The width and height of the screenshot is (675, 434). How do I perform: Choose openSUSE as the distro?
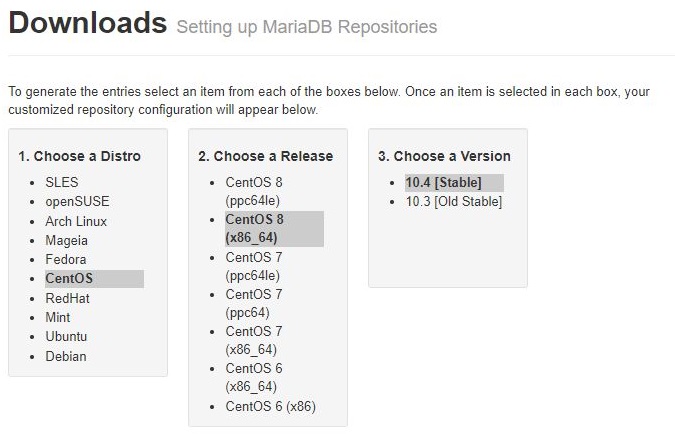(77, 201)
